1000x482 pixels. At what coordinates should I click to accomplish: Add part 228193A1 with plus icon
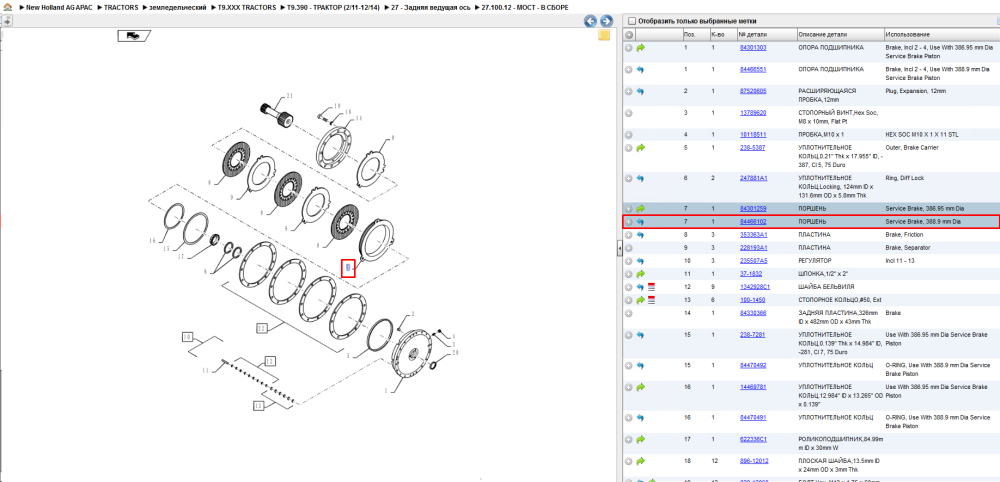click(x=629, y=247)
